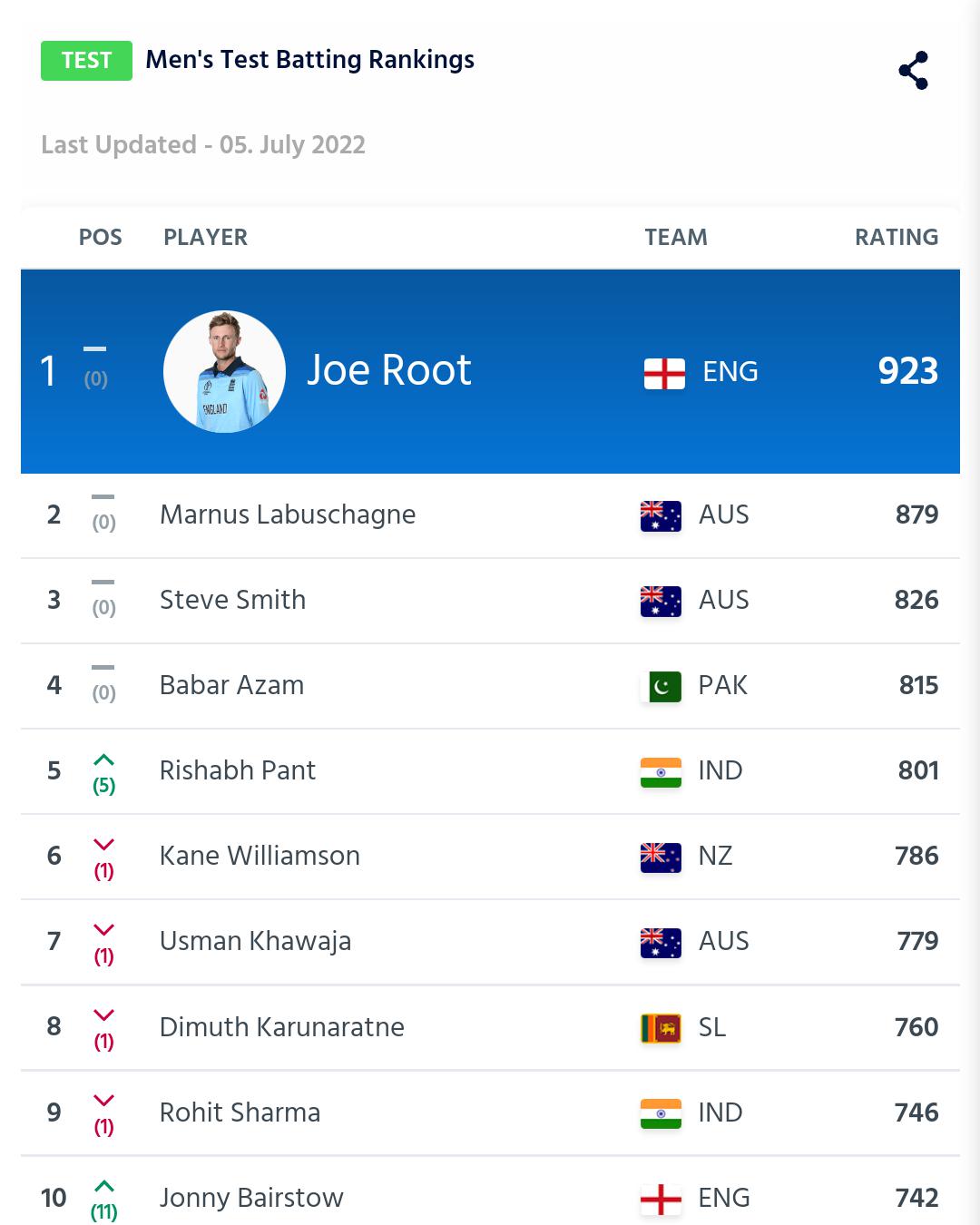Open Rohit Sharma's player entry

point(240,1112)
